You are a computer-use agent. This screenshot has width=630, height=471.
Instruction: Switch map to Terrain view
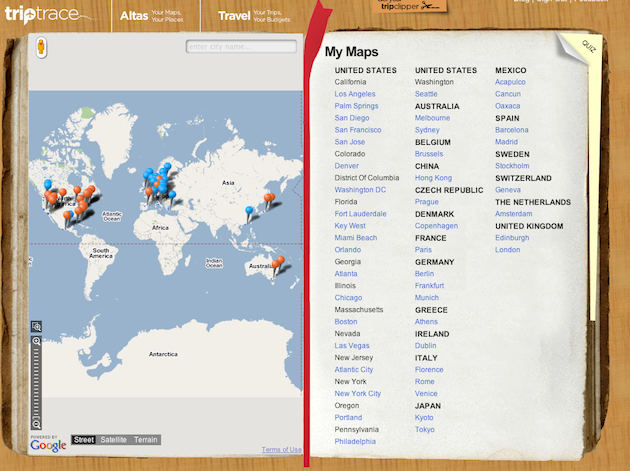145,440
